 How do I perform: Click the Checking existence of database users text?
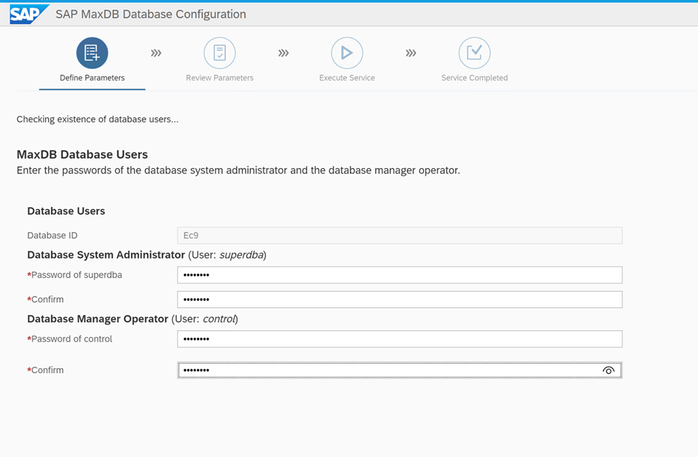tap(97, 119)
